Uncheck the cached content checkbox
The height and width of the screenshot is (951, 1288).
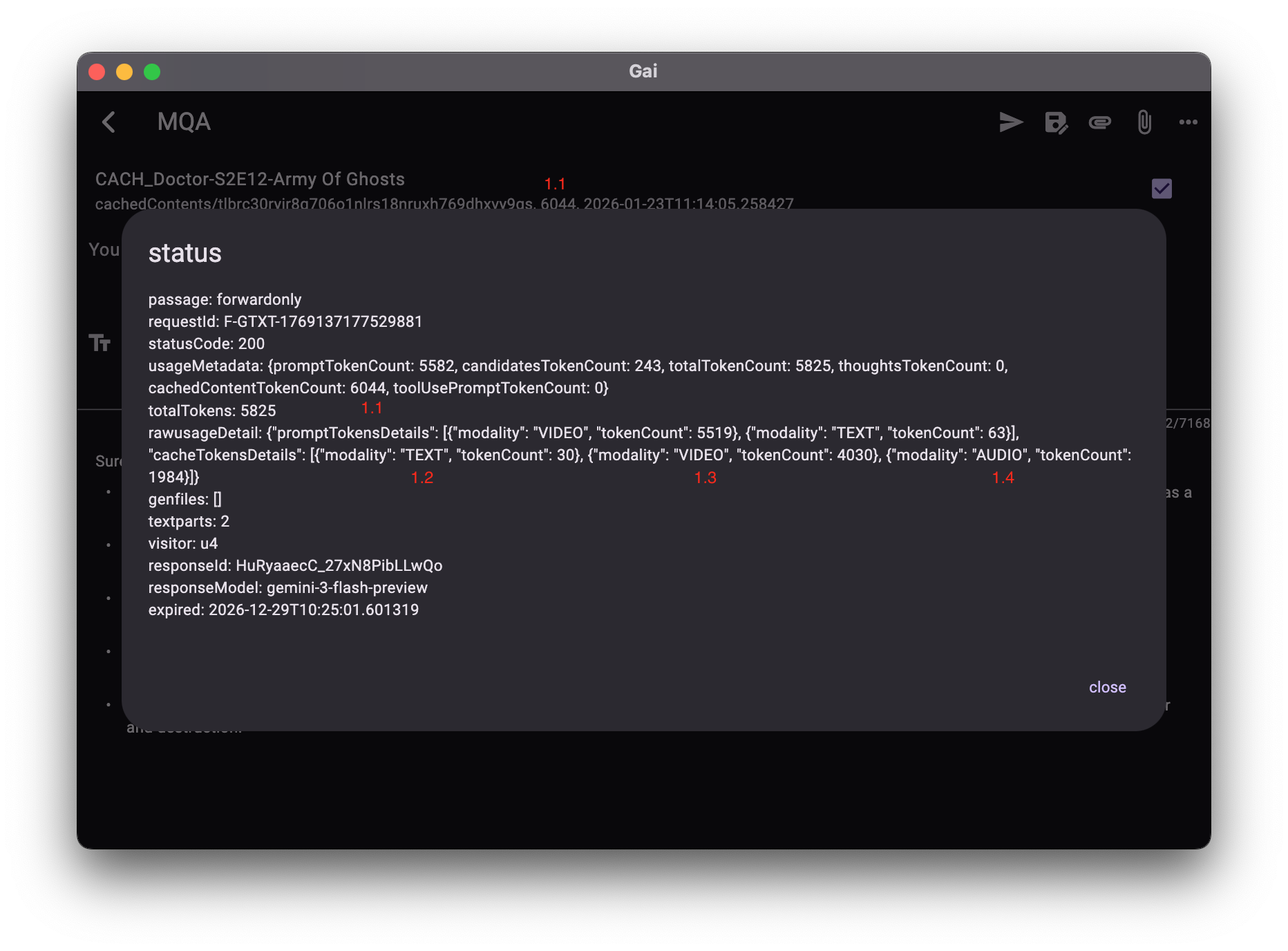tap(1162, 189)
